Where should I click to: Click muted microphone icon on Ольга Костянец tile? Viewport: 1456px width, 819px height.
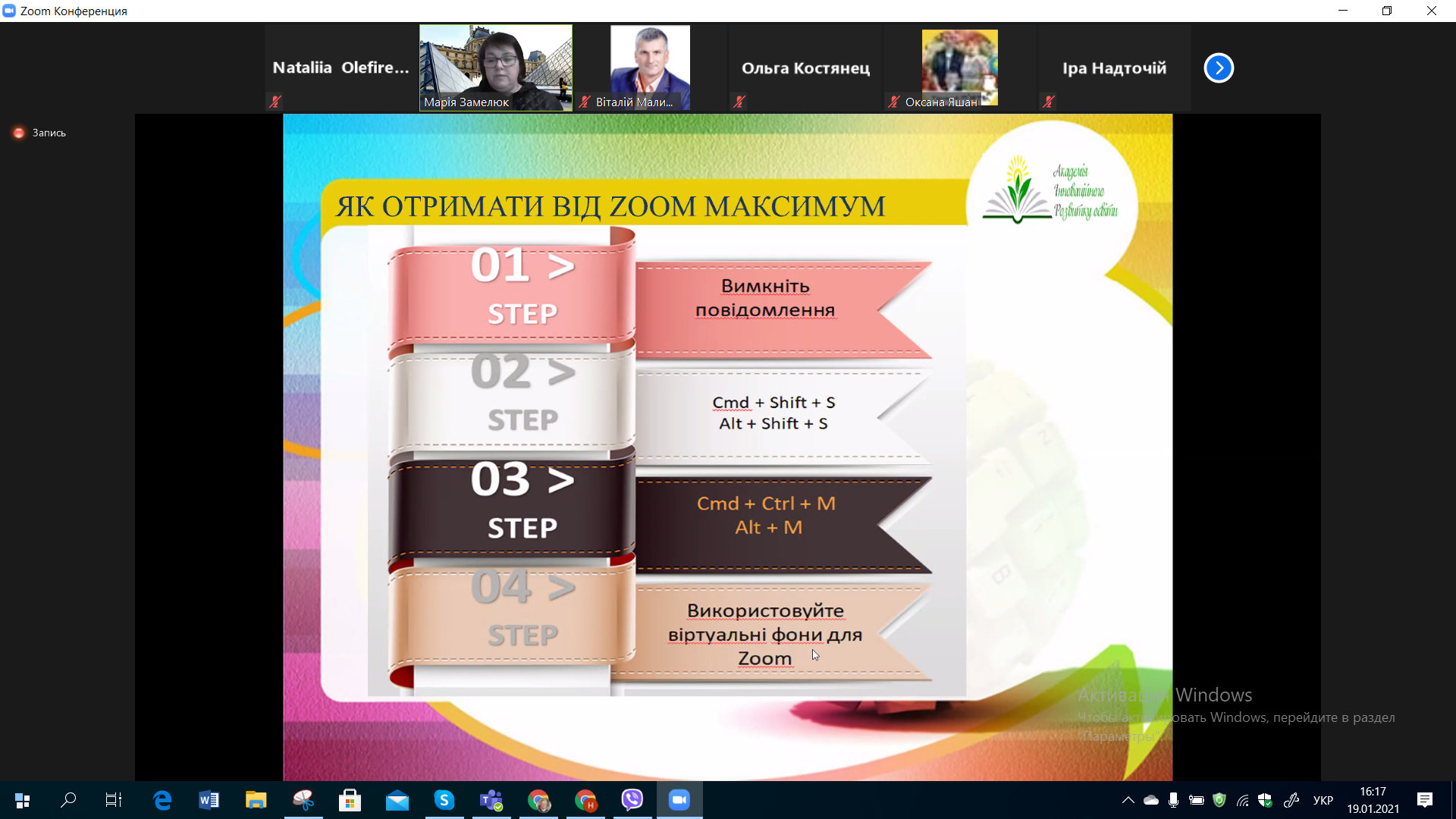[739, 102]
